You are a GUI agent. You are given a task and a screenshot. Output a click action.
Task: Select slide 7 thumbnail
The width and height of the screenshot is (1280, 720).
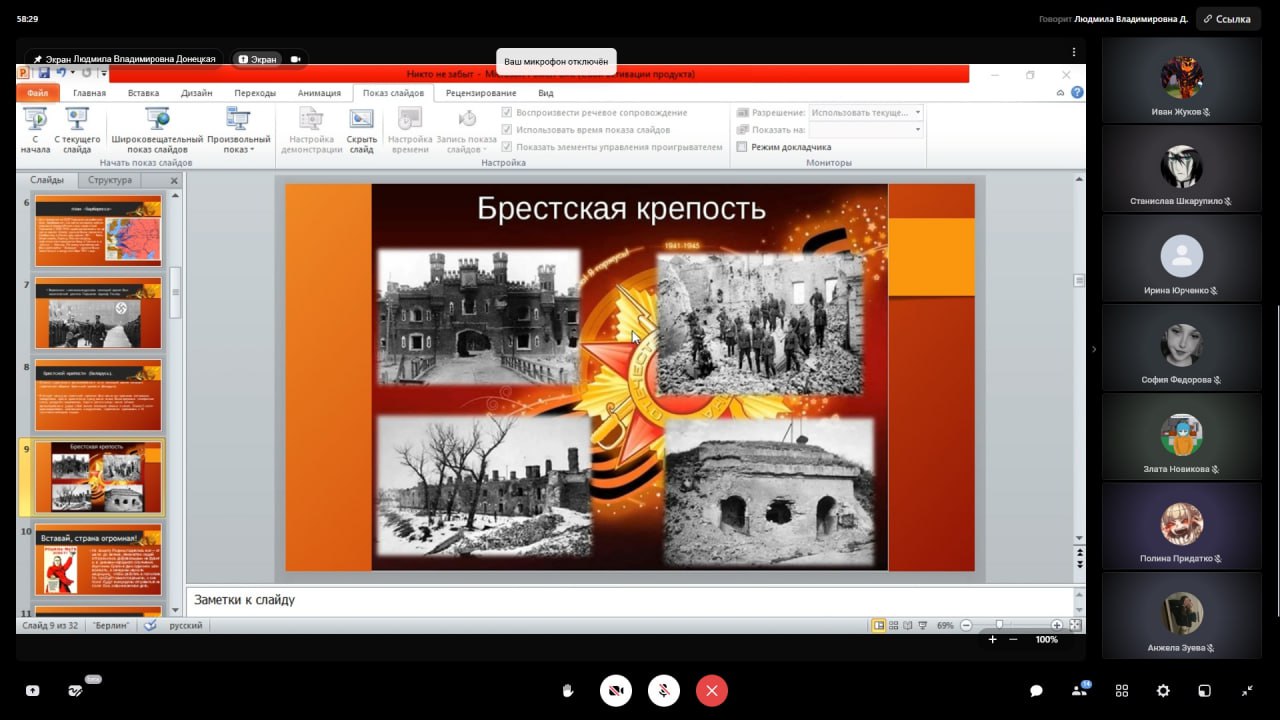[x=98, y=313]
